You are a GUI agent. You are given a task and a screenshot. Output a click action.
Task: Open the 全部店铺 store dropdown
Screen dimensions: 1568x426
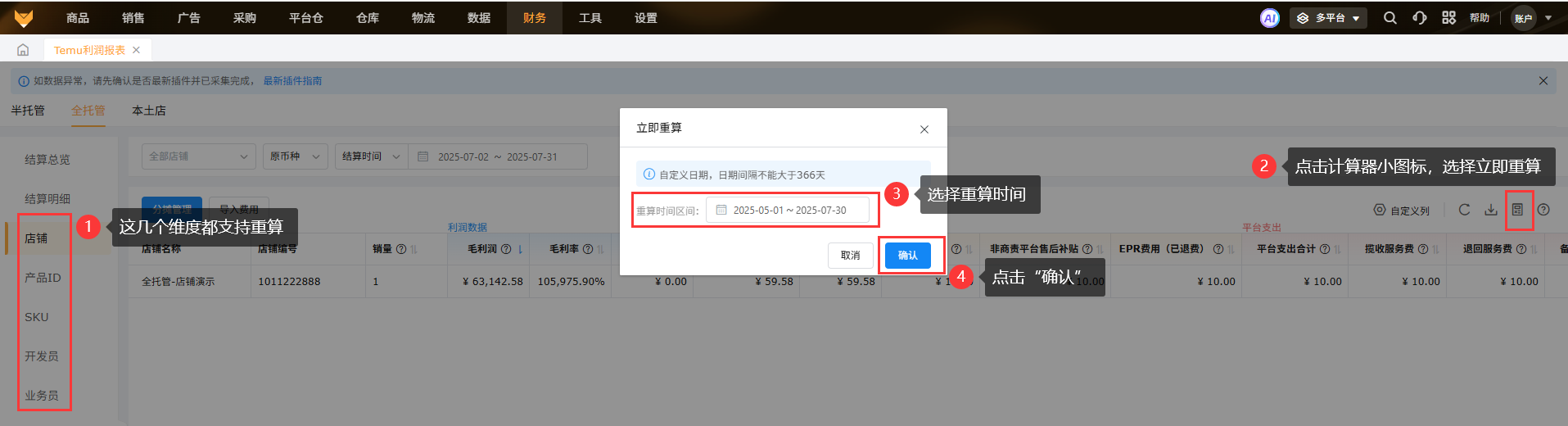coord(199,156)
